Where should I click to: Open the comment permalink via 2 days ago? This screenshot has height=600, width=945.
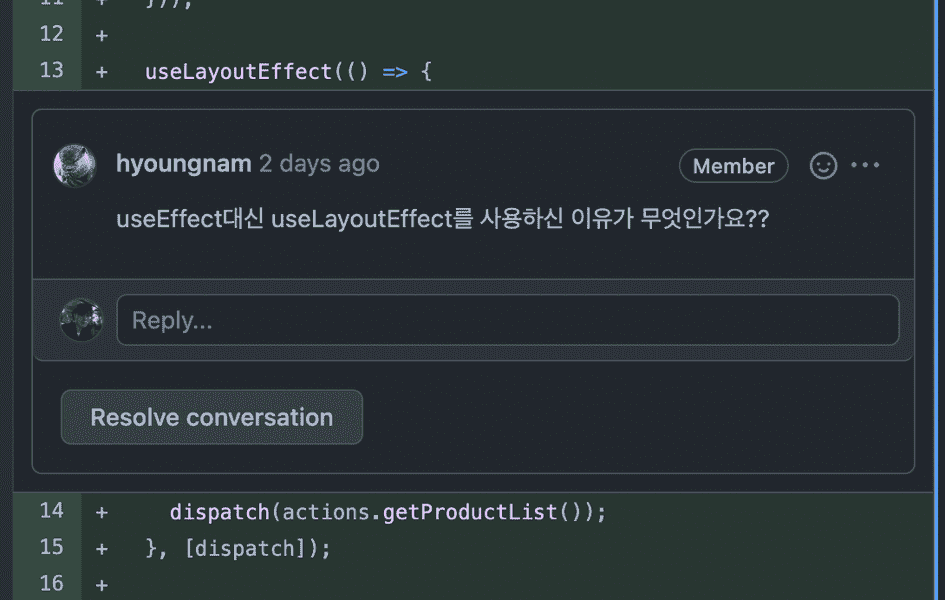coord(318,164)
